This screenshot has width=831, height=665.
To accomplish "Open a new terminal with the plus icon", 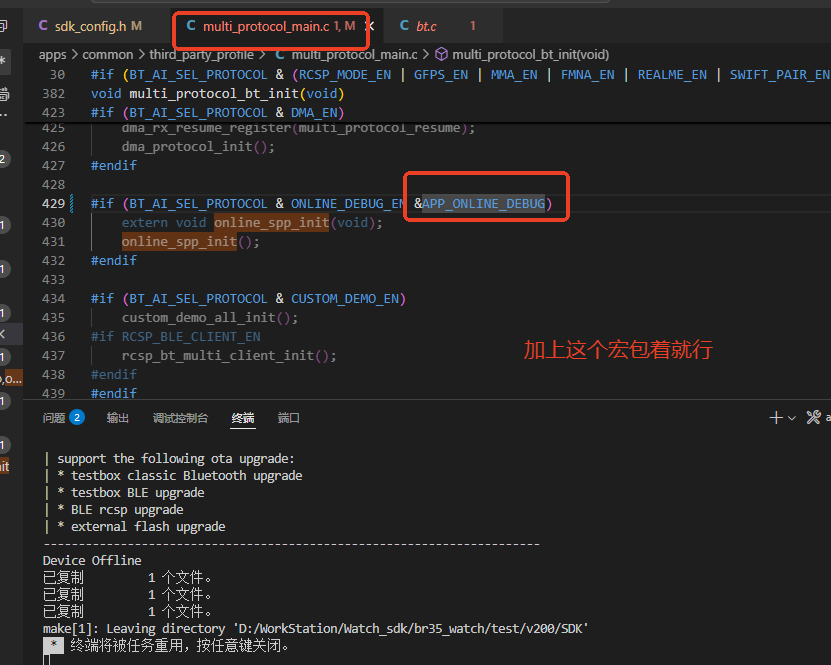I will pos(776,418).
